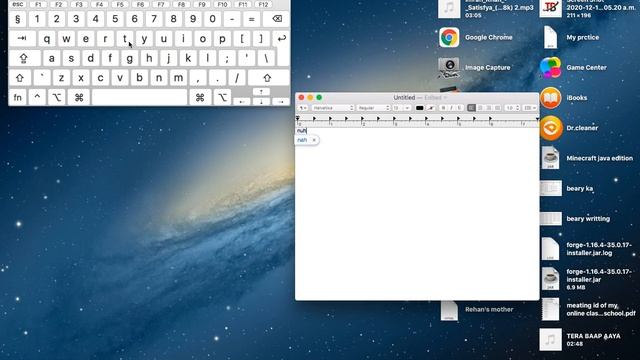Open the line spacing dropdown
Viewport: 640px width, 360px height.
coord(513,108)
